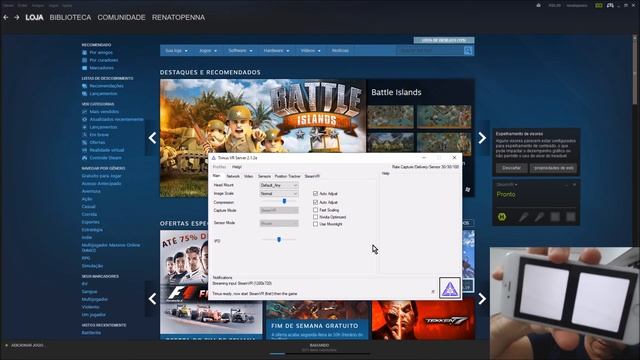Enable the Fast Scaling checkbox

pyautogui.click(x=315, y=210)
